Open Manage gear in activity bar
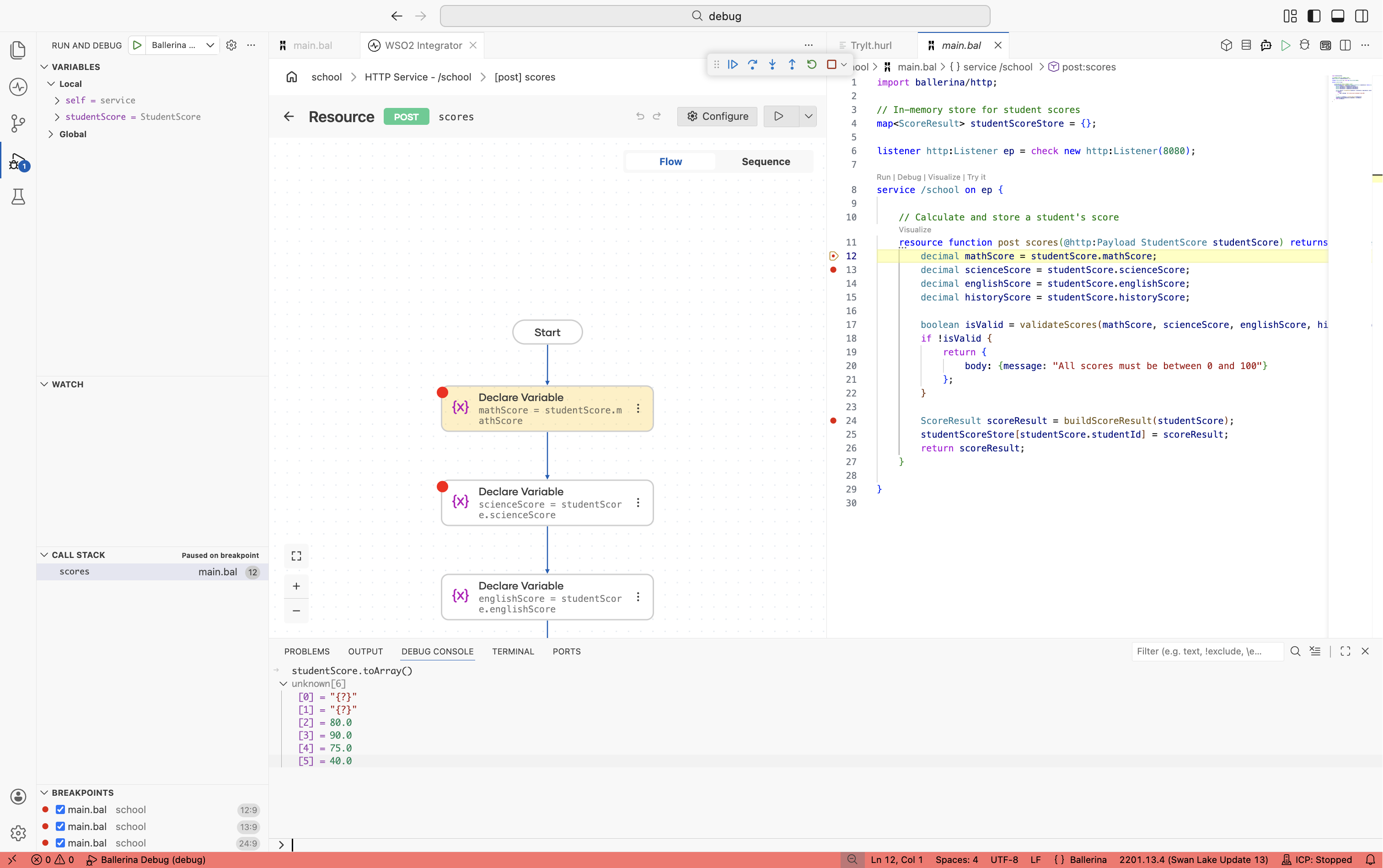 (18, 833)
